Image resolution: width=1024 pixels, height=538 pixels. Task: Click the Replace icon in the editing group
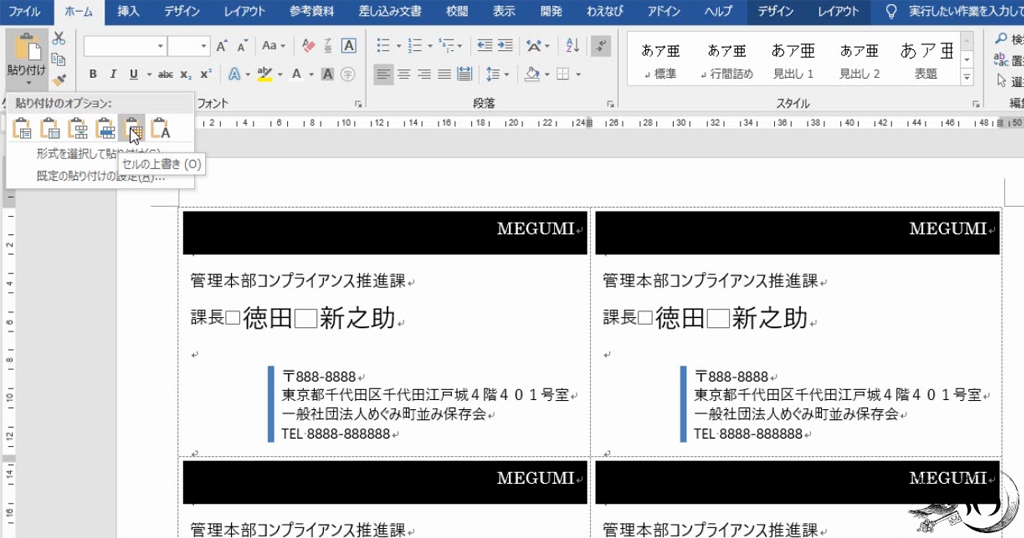[1002, 60]
